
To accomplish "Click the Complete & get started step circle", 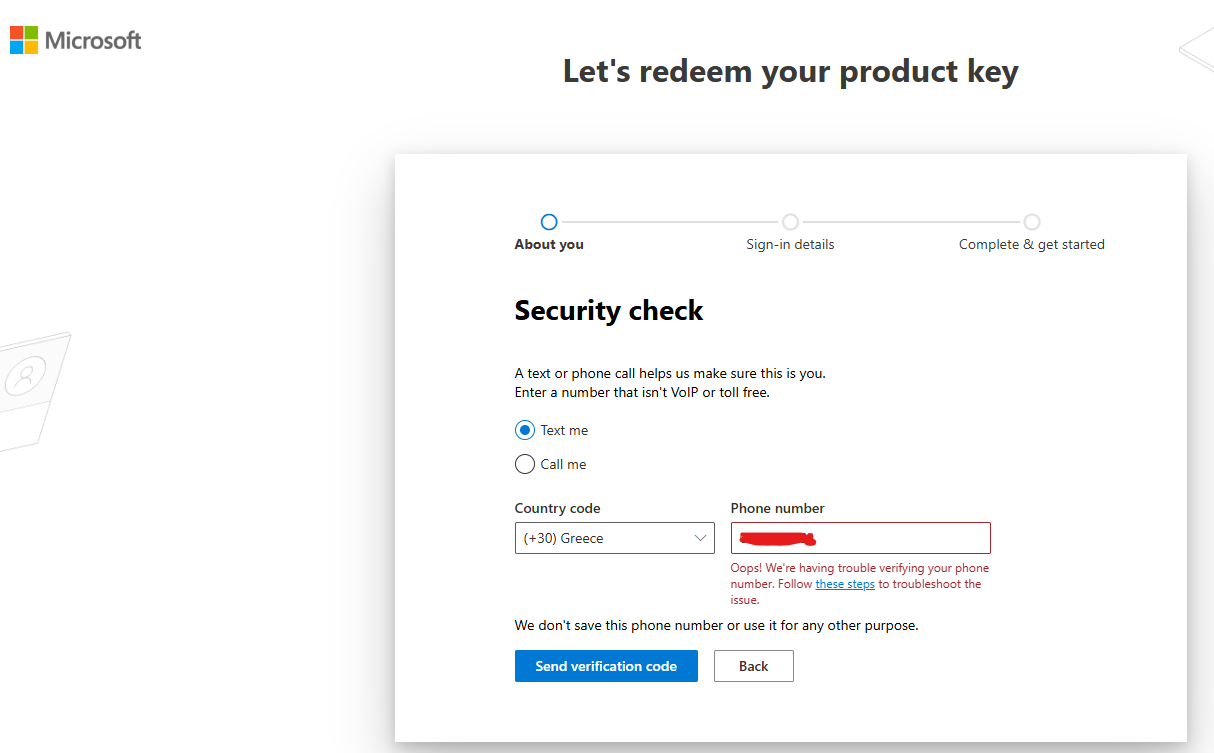I will 1032,222.
